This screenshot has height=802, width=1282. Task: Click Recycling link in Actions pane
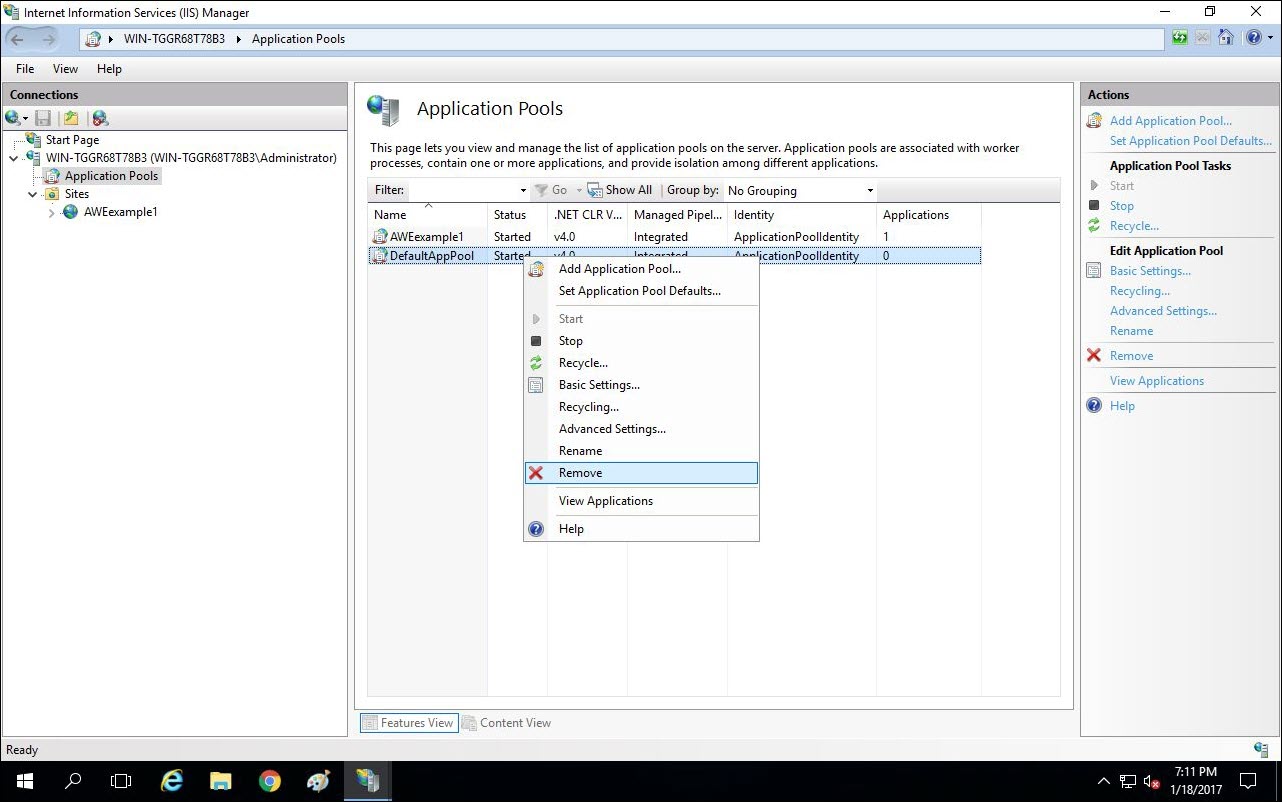(1139, 291)
